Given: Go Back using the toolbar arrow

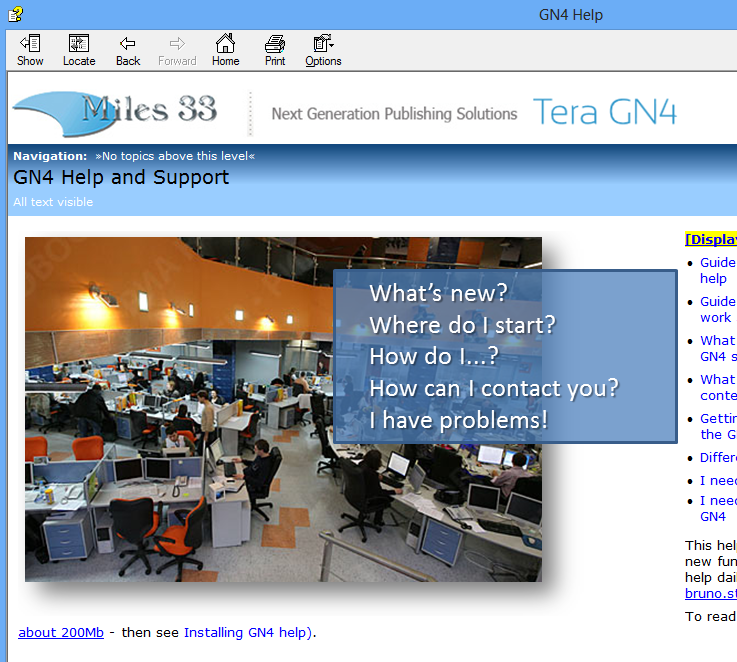Looking at the screenshot, I should pyautogui.click(x=128, y=50).
